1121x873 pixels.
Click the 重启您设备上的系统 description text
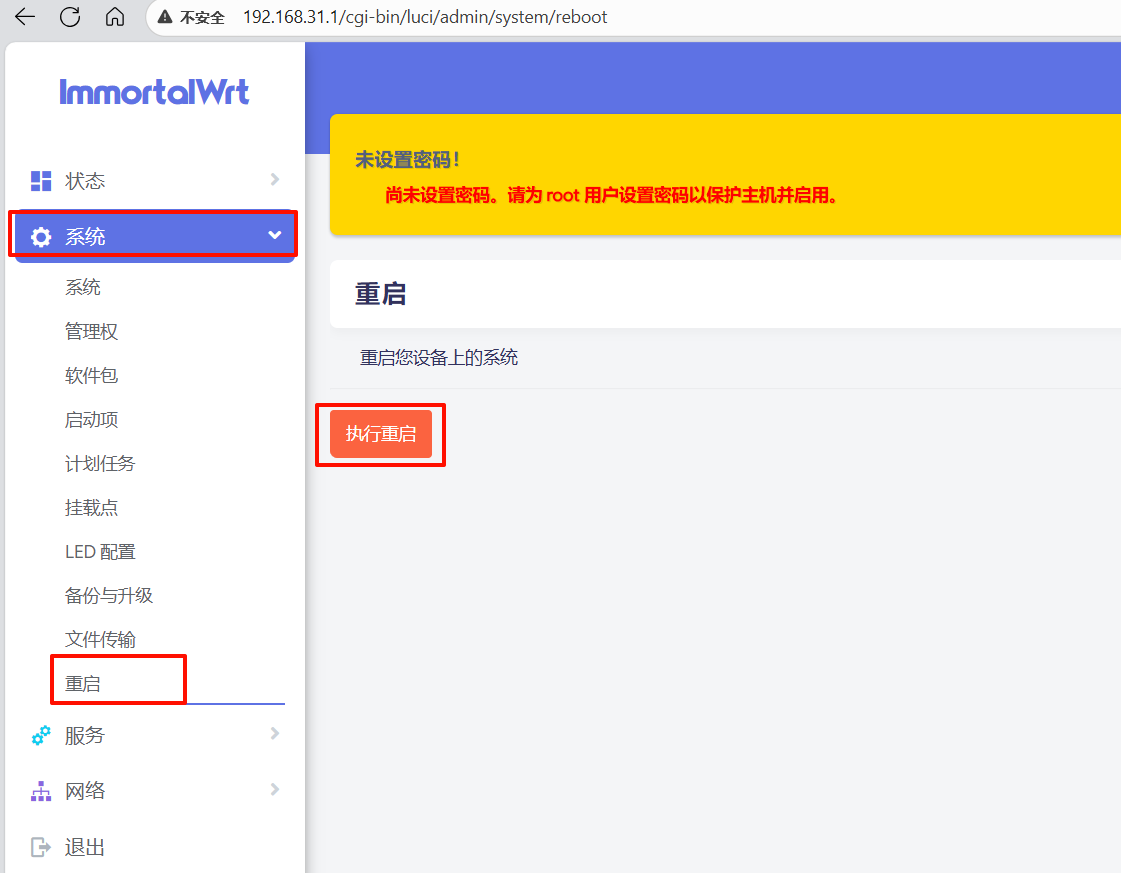(439, 357)
